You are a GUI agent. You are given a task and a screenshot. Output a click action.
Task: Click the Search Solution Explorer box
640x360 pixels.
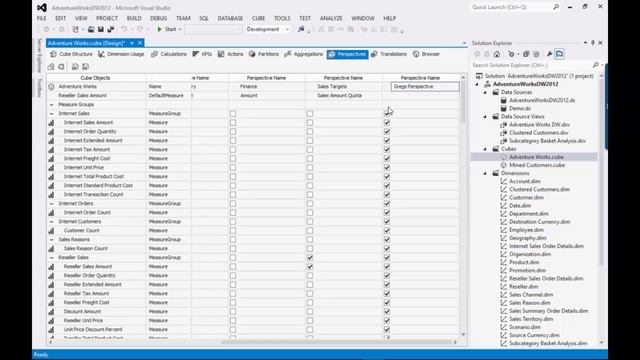coord(531,65)
